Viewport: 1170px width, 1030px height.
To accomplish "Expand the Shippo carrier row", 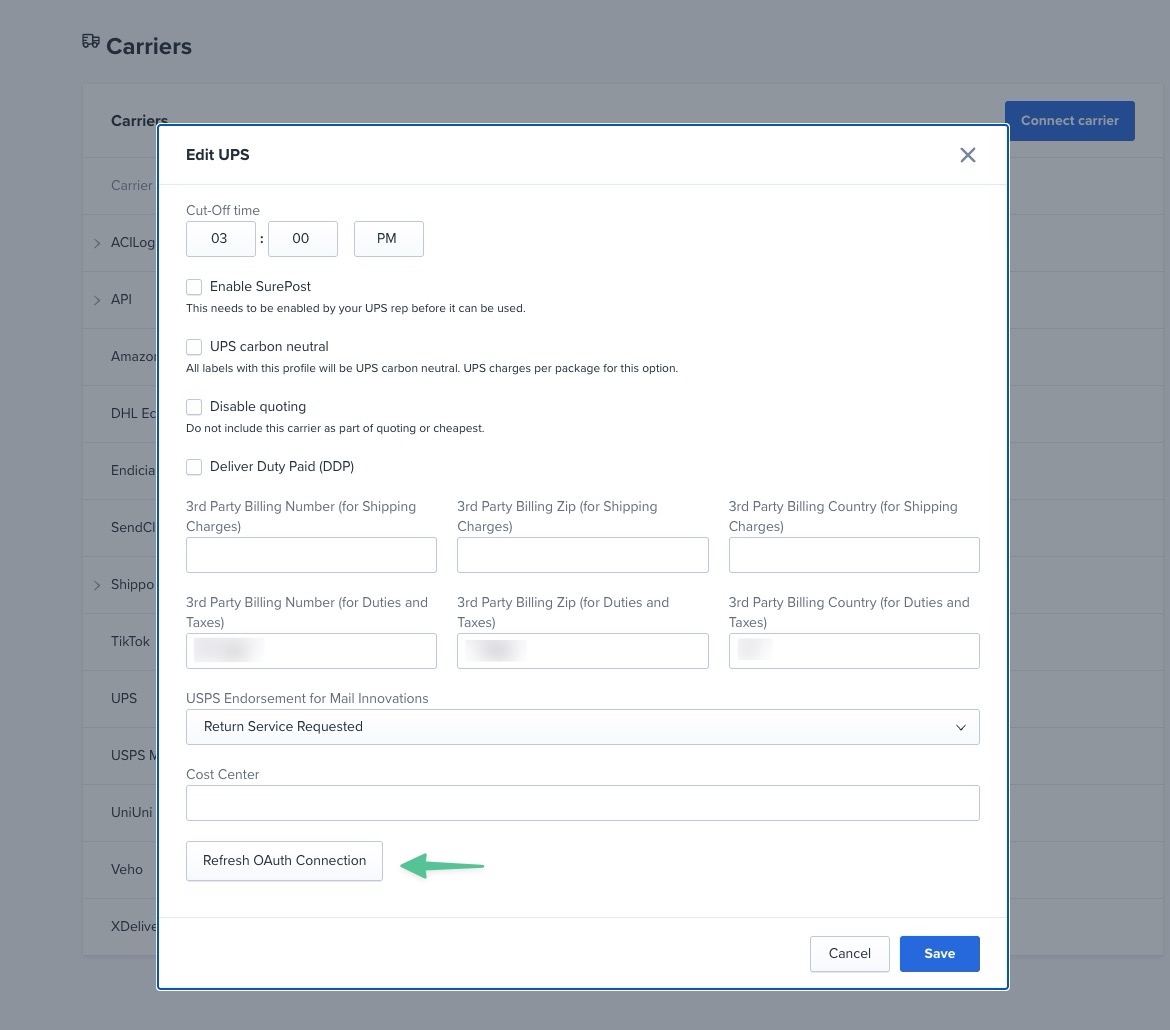I will pyautogui.click(x=97, y=585).
